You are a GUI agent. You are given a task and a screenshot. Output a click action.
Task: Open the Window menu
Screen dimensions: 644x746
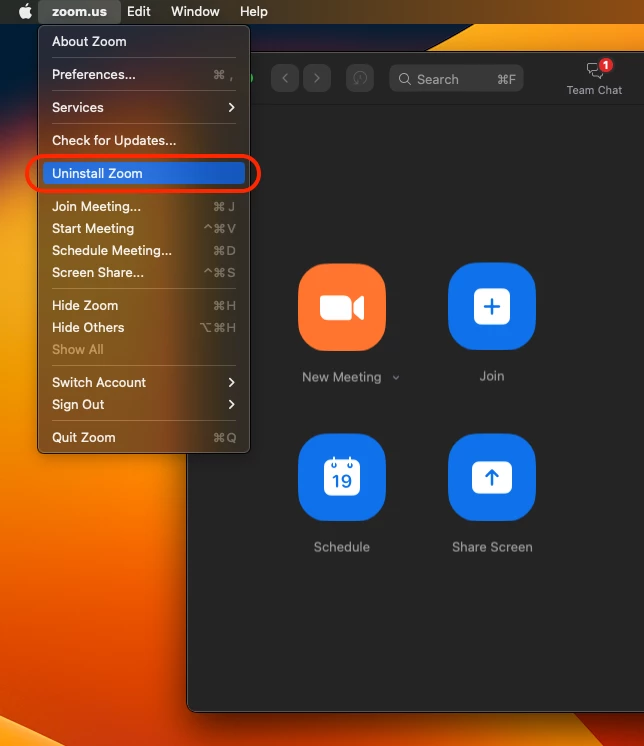point(195,11)
